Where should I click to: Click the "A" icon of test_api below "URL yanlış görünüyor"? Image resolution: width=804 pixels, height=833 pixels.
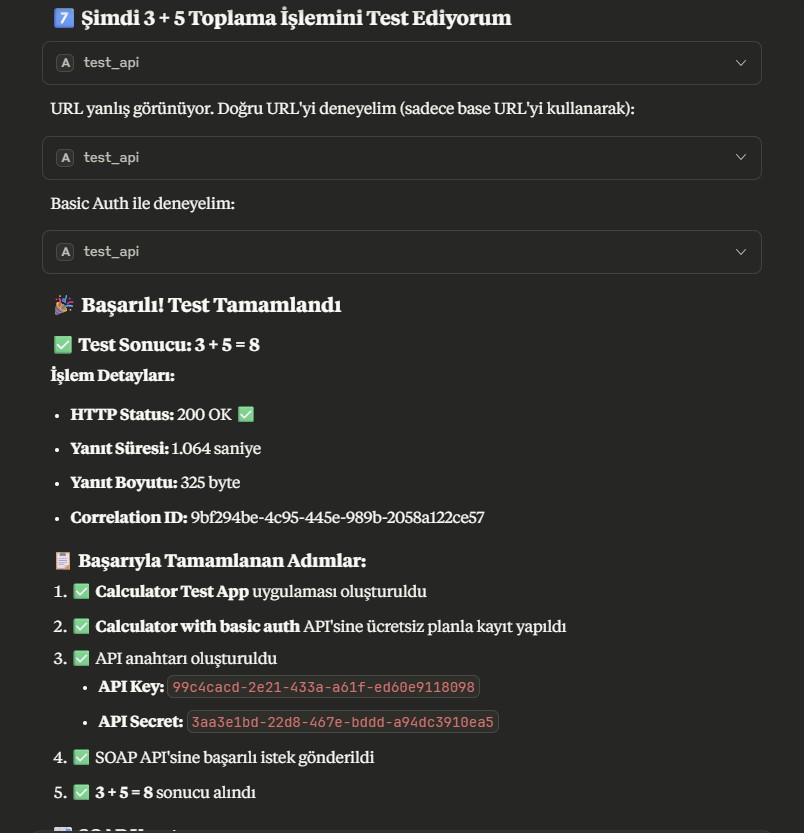point(66,158)
